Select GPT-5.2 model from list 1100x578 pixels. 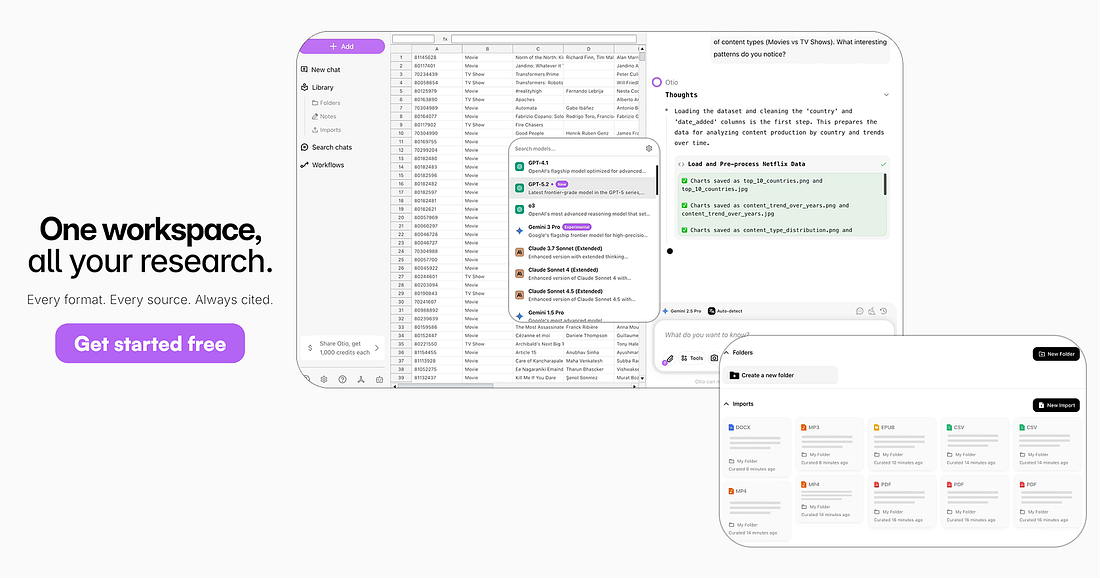coord(582,188)
